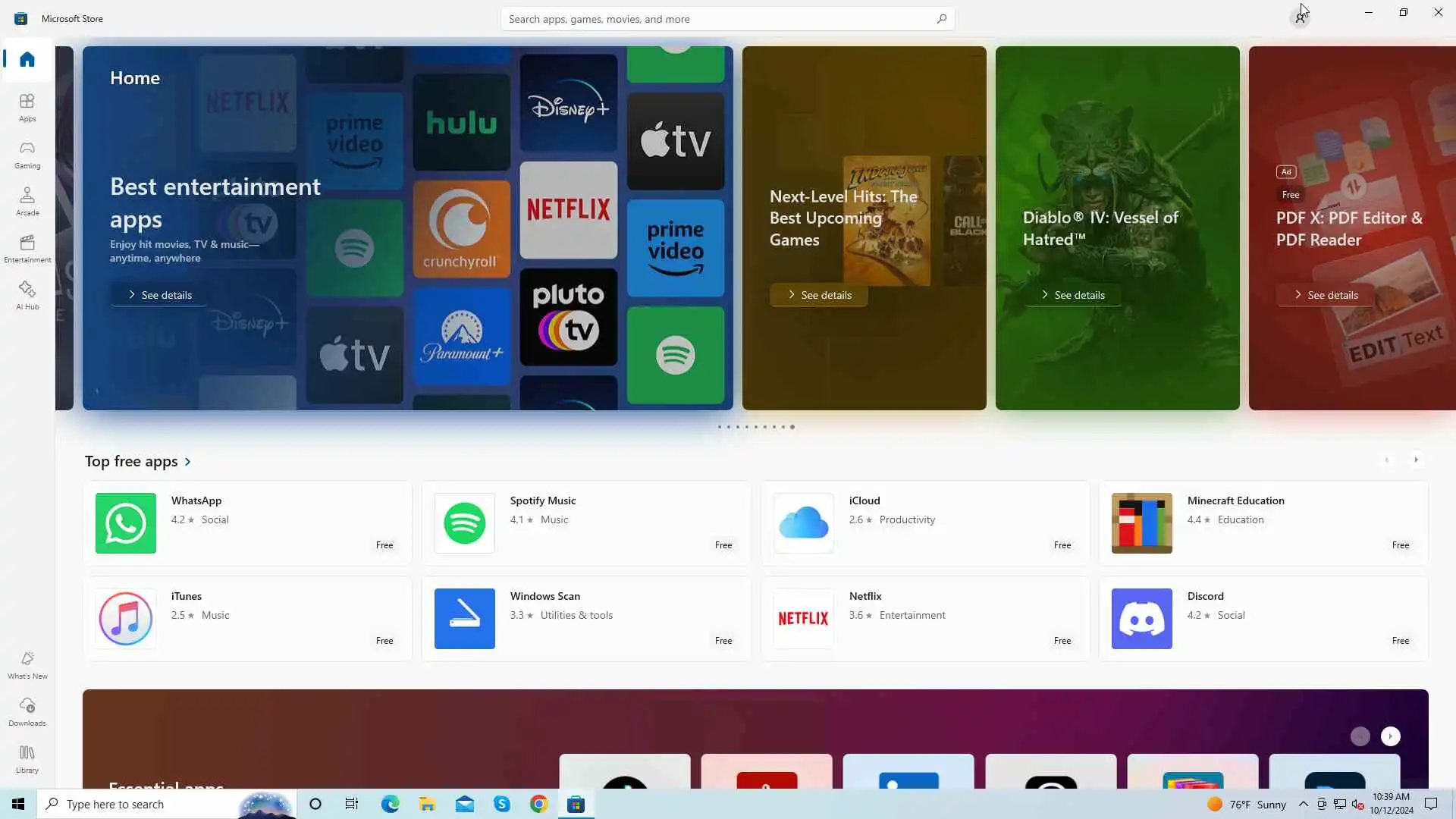The height and width of the screenshot is (819, 1456).
Task: Open the Apps section in sidebar
Action: 27,107
